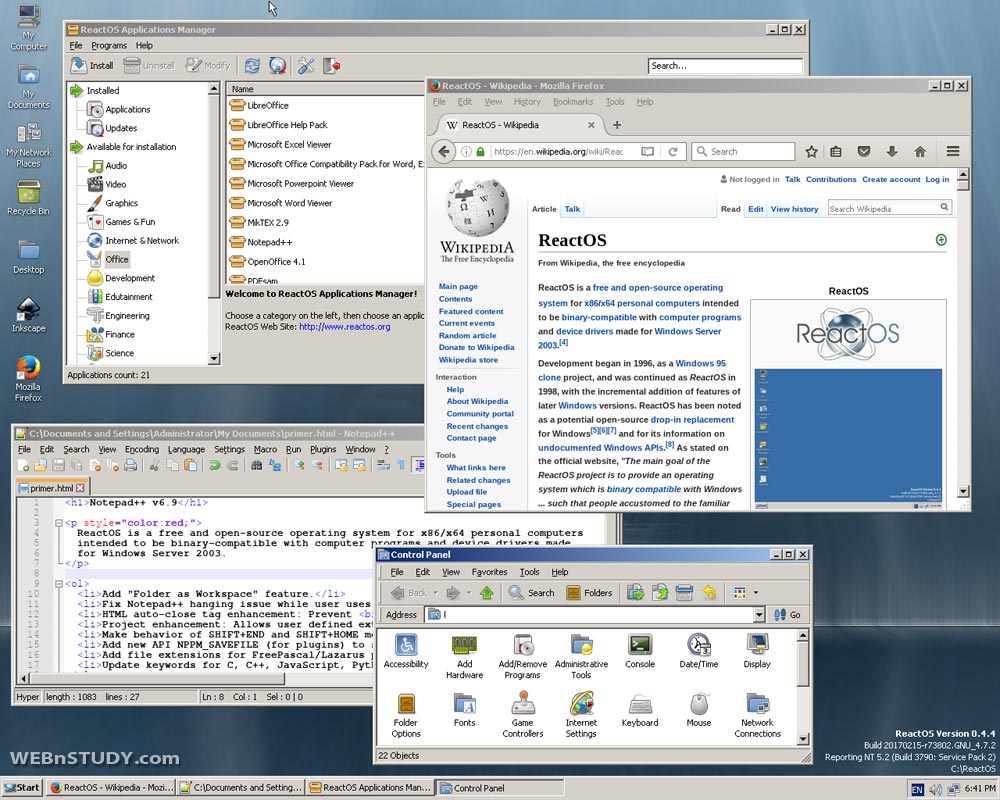The height and width of the screenshot is (800, 1000).
Task: Open Firefox hamburger menu
Action: point(953,151)
